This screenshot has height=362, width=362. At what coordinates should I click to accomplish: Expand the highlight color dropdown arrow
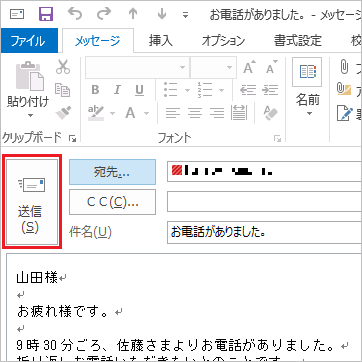click(x=112, y=113)
